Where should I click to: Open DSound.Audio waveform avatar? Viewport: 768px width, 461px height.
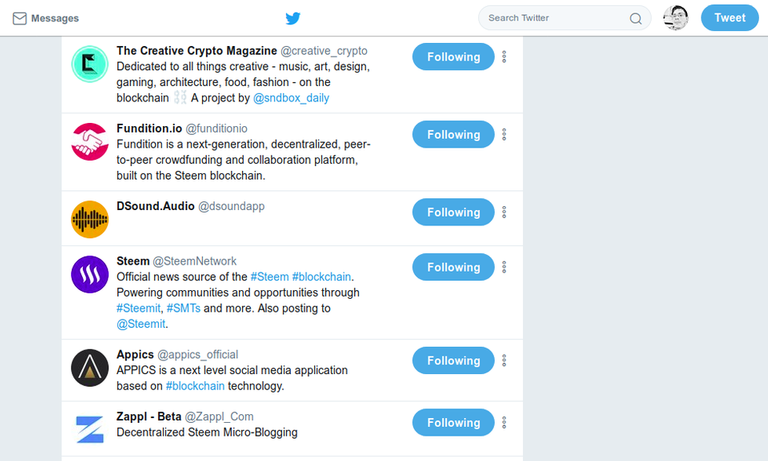click(x=90, y=219)
